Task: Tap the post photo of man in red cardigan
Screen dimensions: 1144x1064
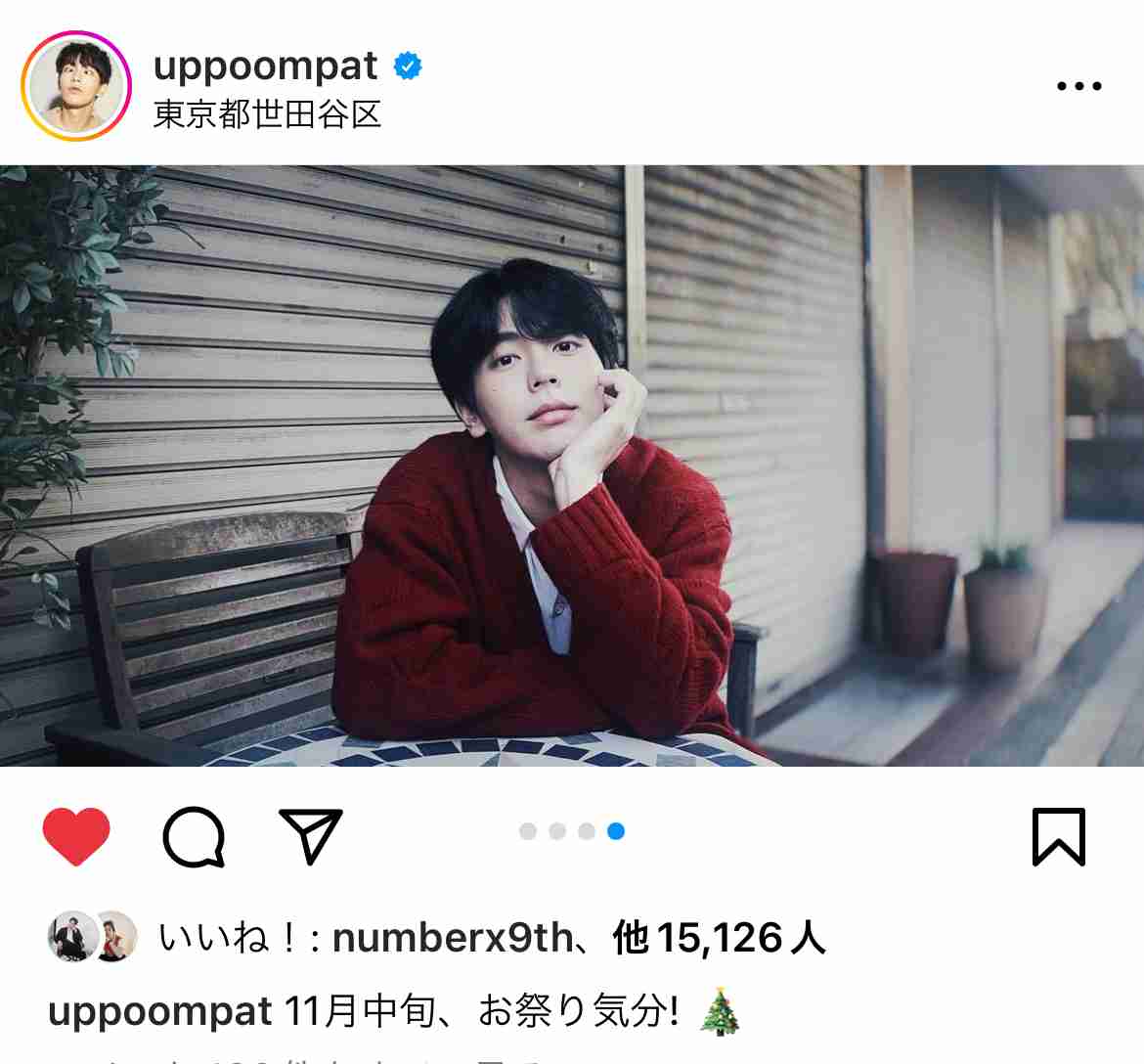Action: tap(572, 465)
